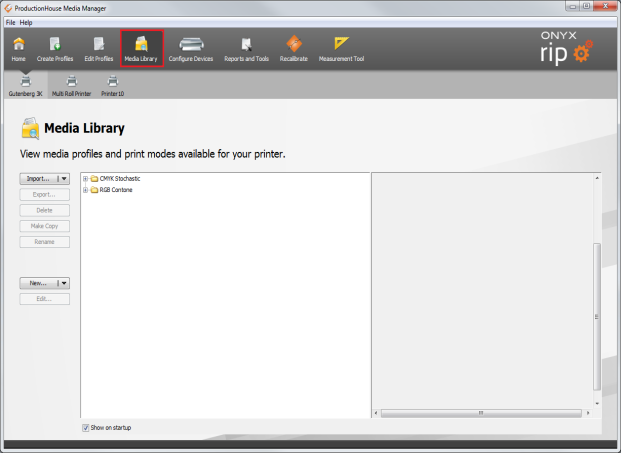621x453 pixels.
Task: Click the scroll down arrow in details pane
Action: click(x=597, y=404)
